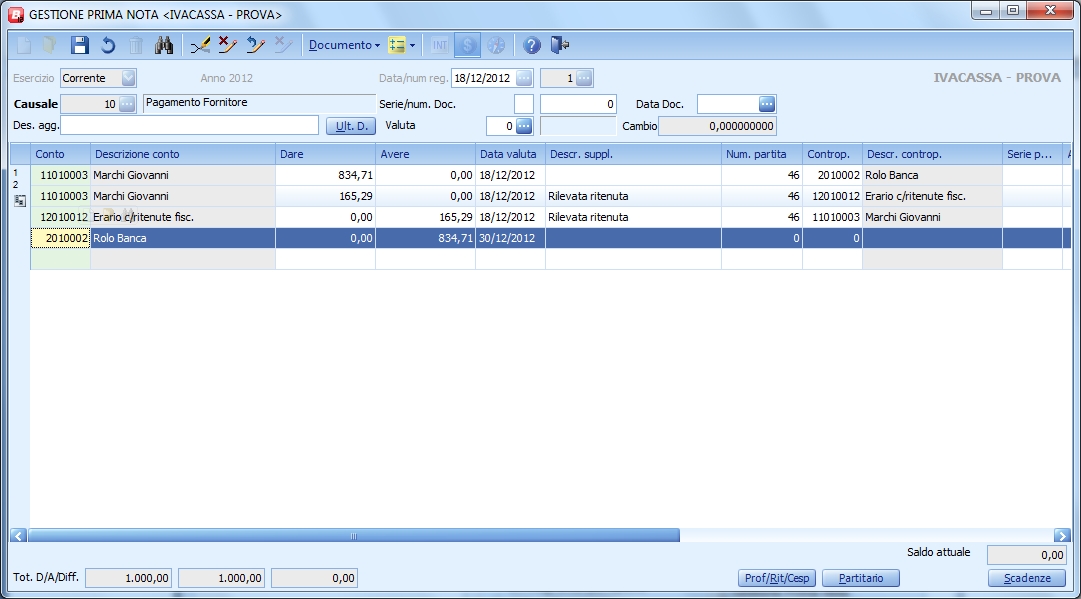The height and width of the screenshot is (599, 1081).
Task: Open date picker for Data/num reg.
Action: 524,78
